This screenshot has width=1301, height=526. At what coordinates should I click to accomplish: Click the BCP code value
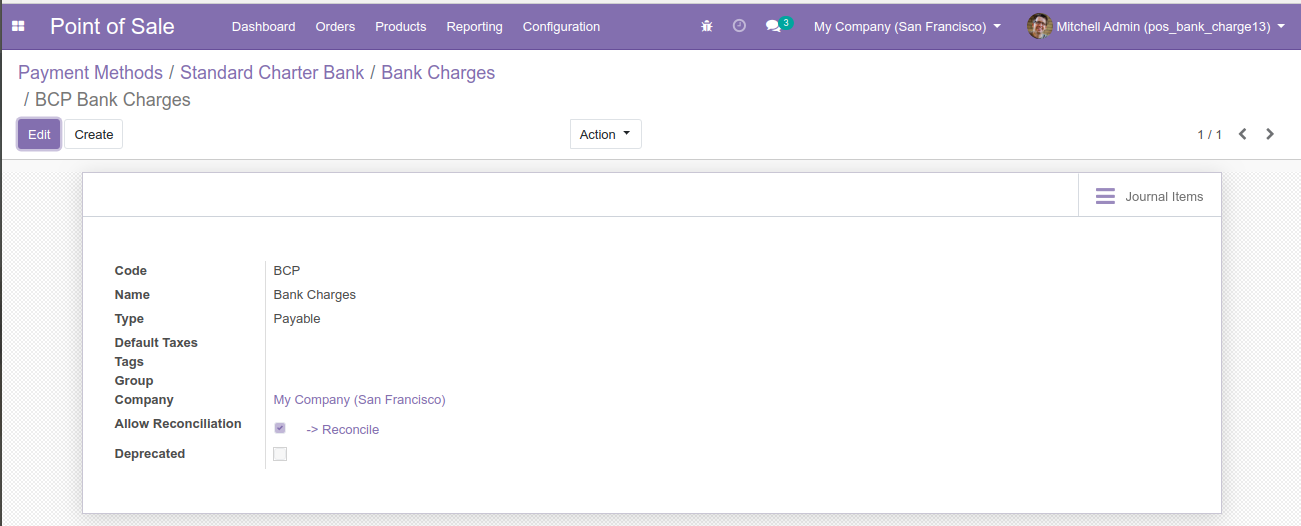click(x=287, y=271)
